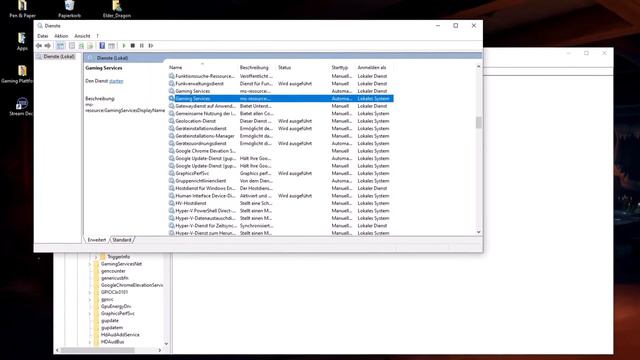Start the service with the green play icon
The width and height of the screenshot is (640, 360).
tap(124, 46)
